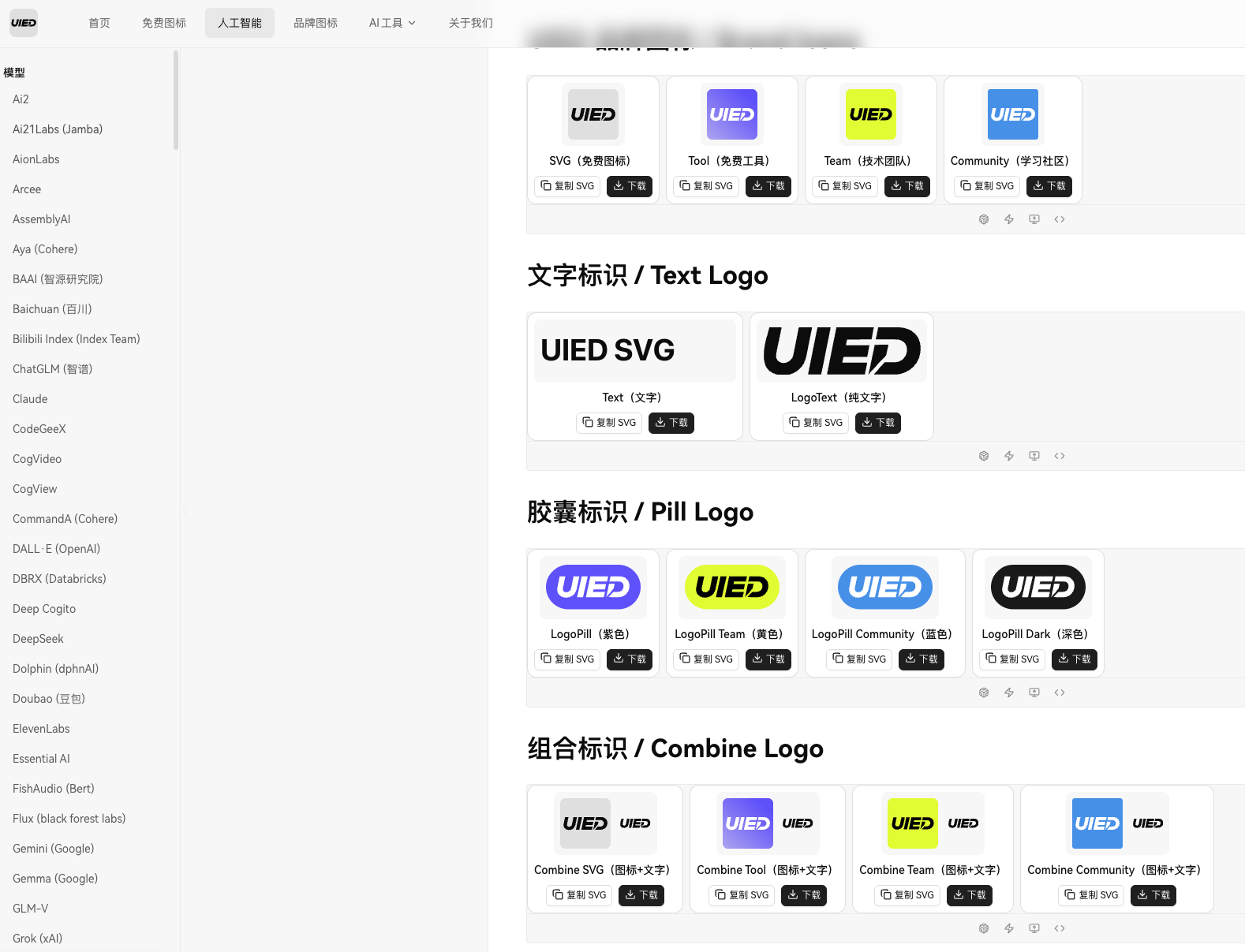Click lightning StackBlitz icon under Text Logo cards
This screenshot has width=1245, height=952.
click(1009, 456)
